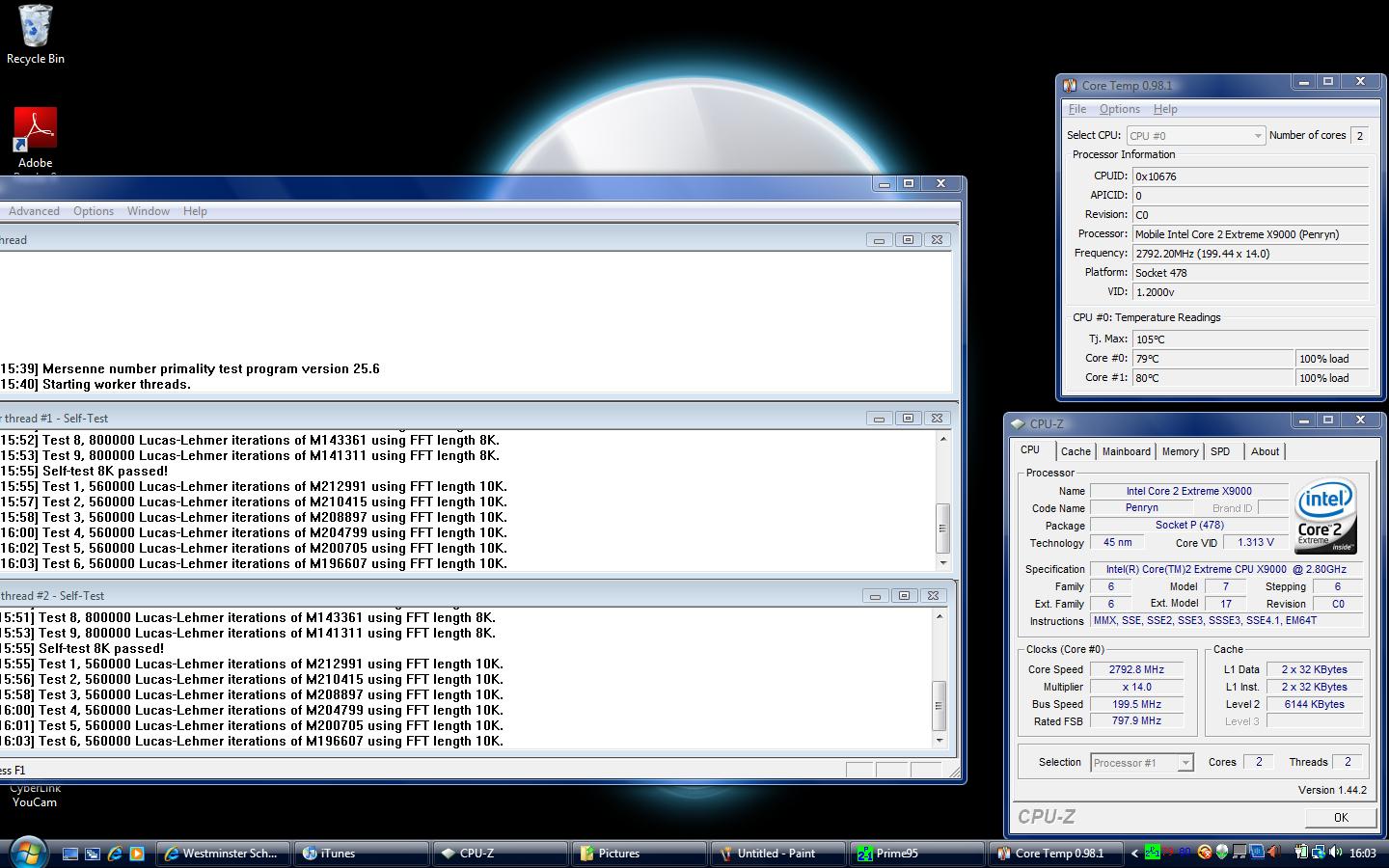Click Switch Between Windows in Quick Launch
The height and width of the screenshot is (868, 1389).
click(93, 854)
